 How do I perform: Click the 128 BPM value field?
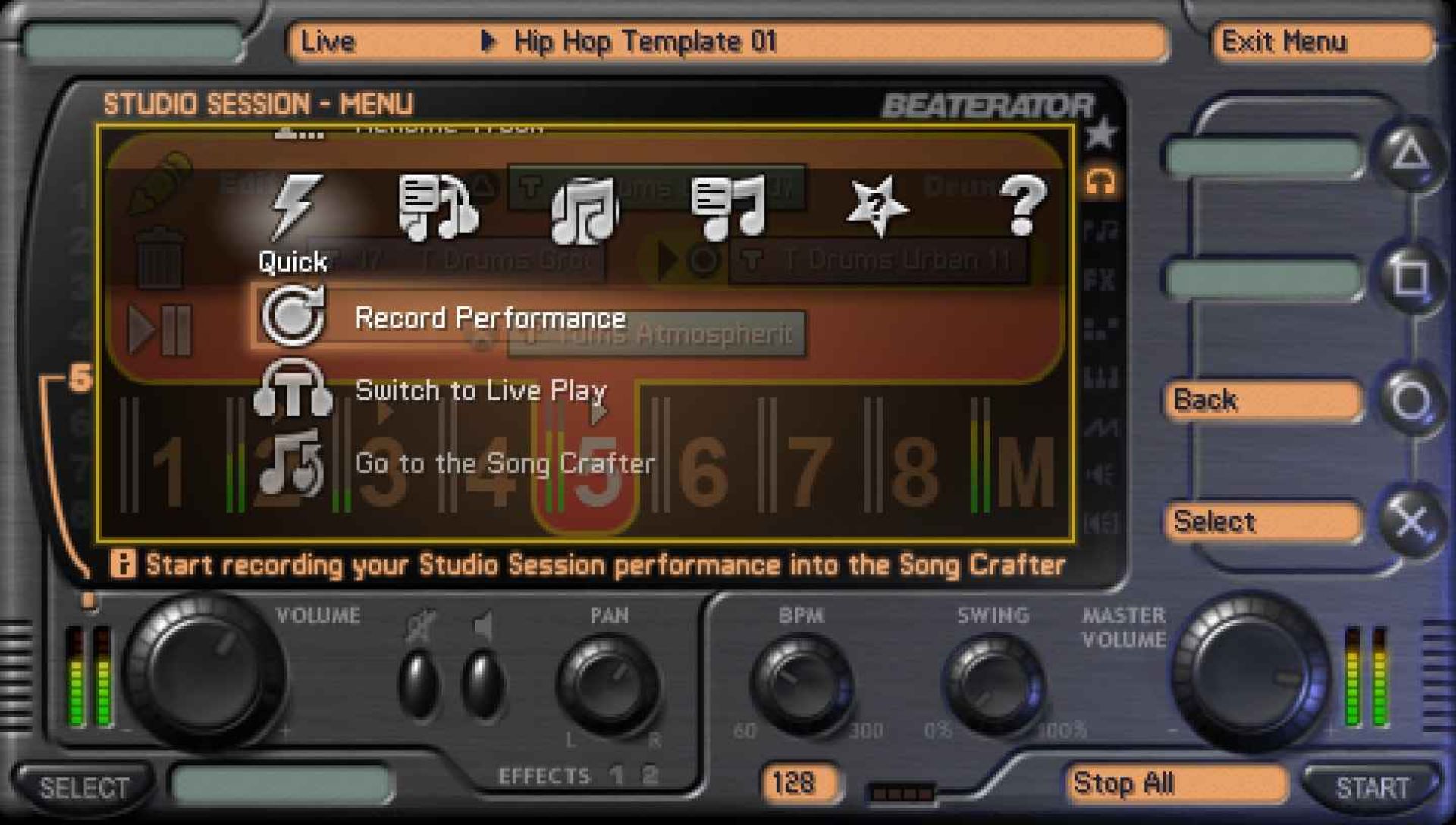click(x=799, y=783)
